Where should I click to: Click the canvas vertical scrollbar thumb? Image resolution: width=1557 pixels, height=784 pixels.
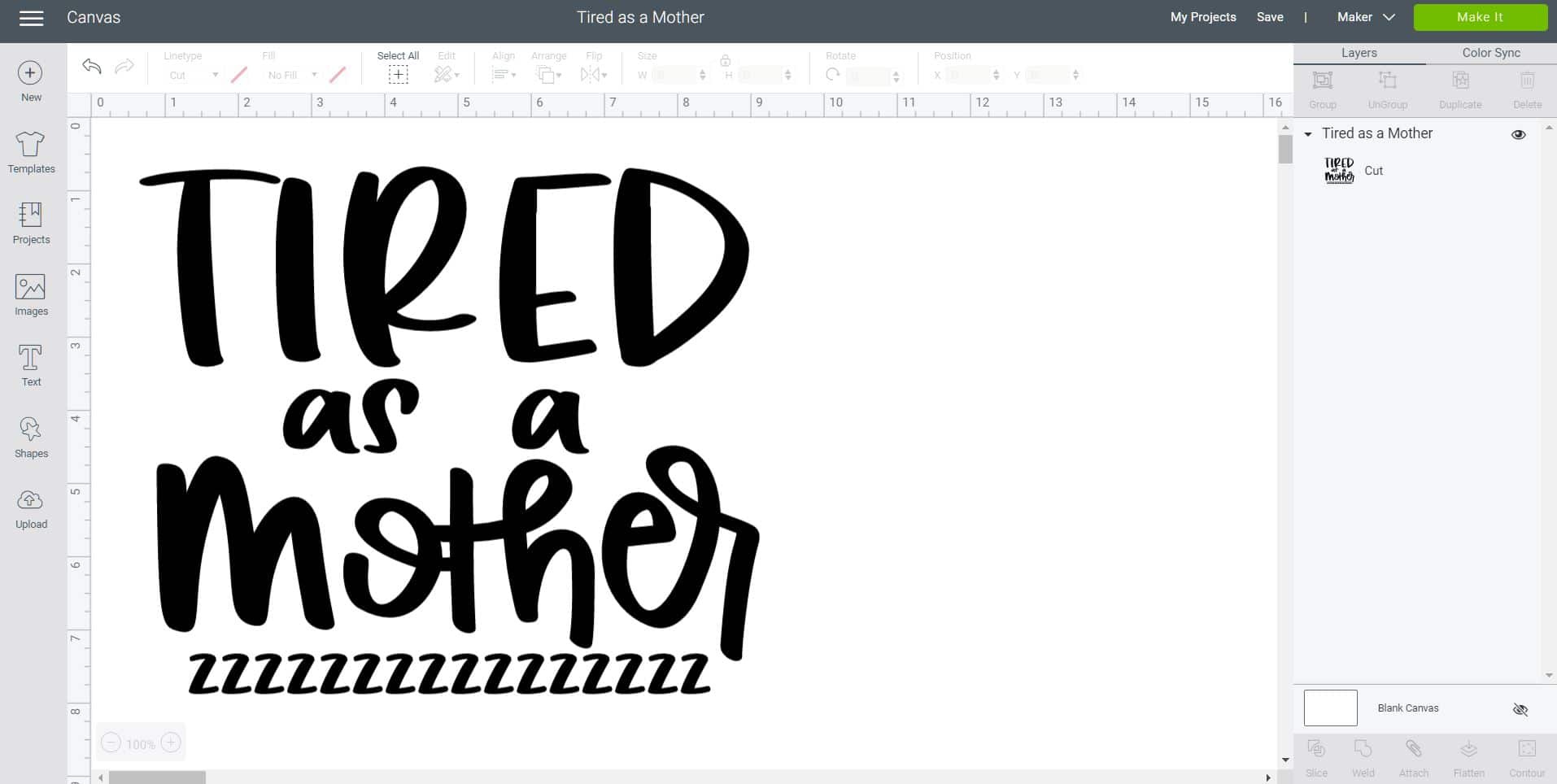pos(1285,149)
